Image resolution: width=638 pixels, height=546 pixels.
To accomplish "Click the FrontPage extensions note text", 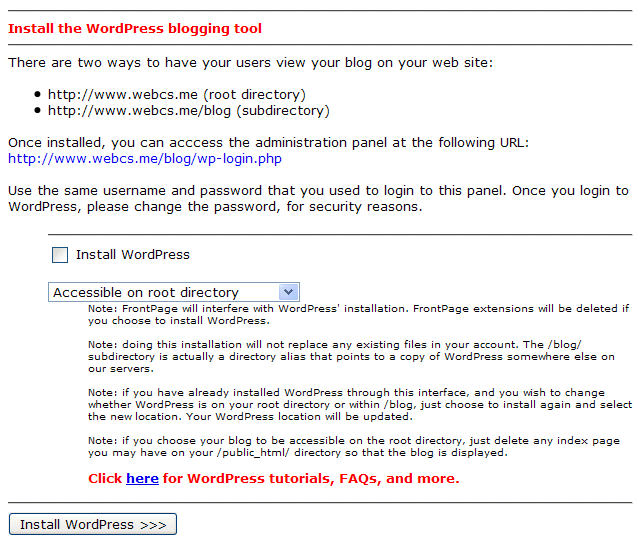I will click(359, 314).
